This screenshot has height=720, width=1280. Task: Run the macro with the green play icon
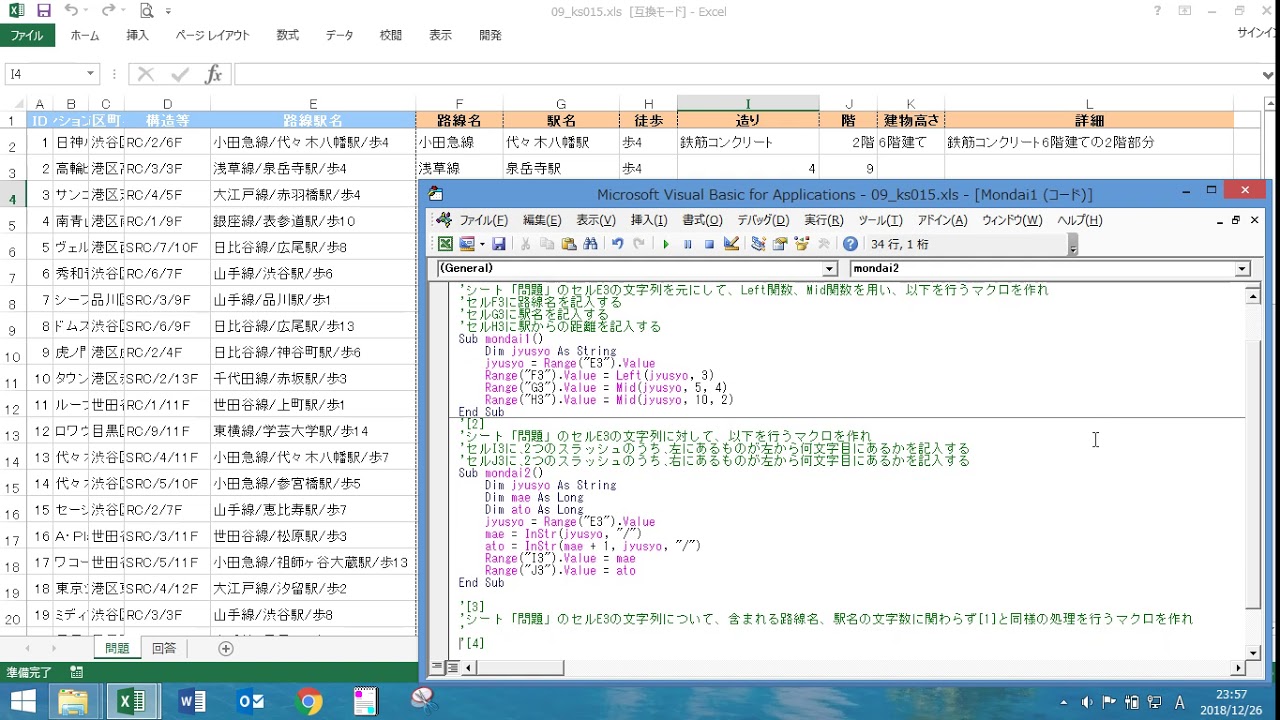coord(666,244)
